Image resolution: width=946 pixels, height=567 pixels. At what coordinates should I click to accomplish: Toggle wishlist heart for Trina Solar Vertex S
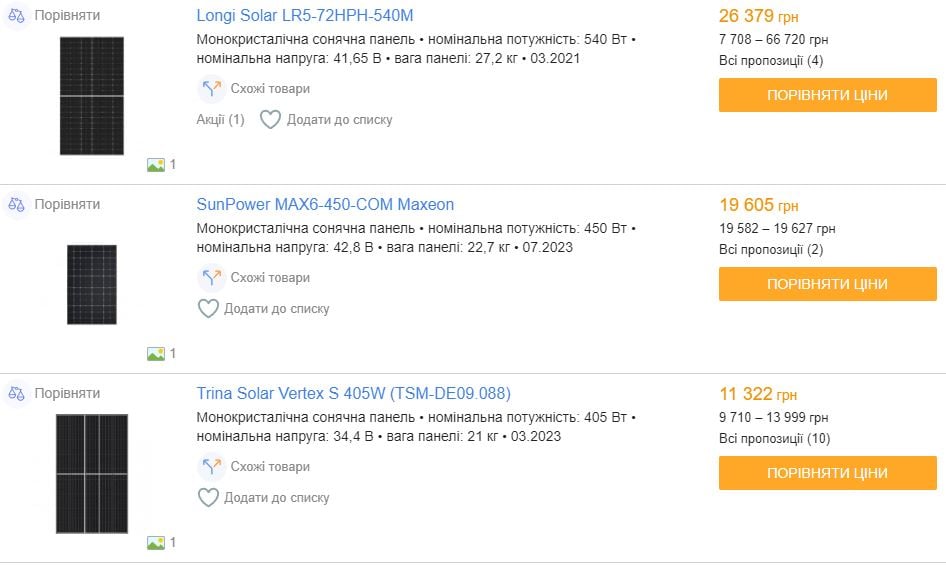pos(208,498)
